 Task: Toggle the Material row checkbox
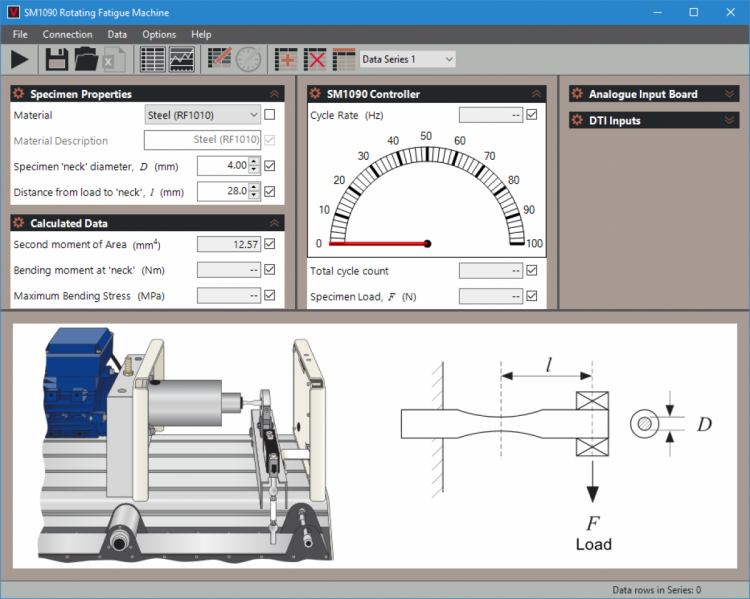click(x=270, y=115)
